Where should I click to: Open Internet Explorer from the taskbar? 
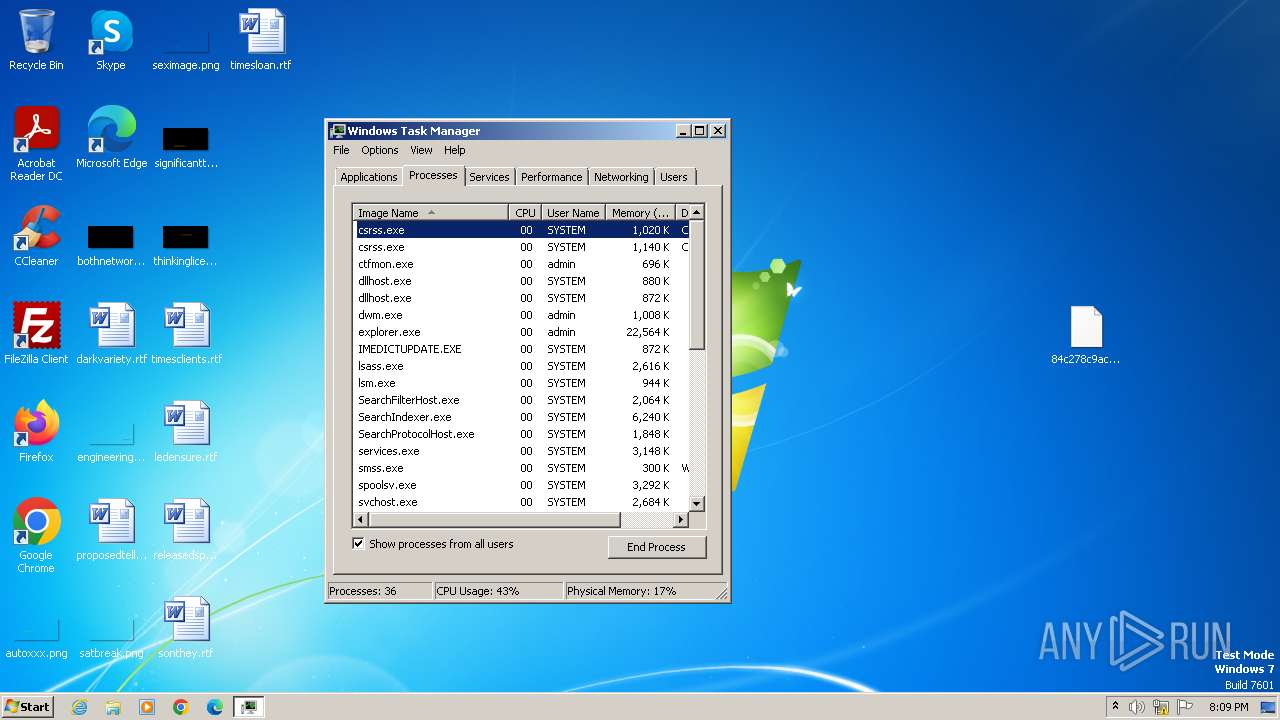coord(79,707)
